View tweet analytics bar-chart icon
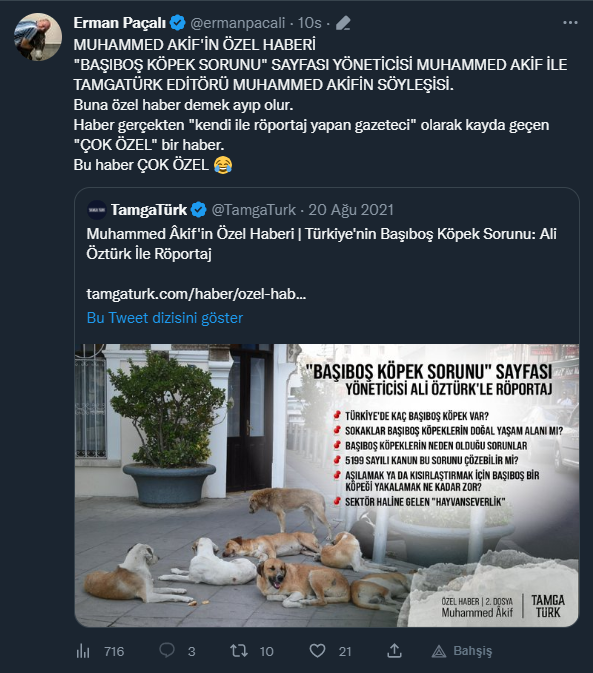Image resolution: width=593 pixels, height=673 pixels. pos(83,651)
